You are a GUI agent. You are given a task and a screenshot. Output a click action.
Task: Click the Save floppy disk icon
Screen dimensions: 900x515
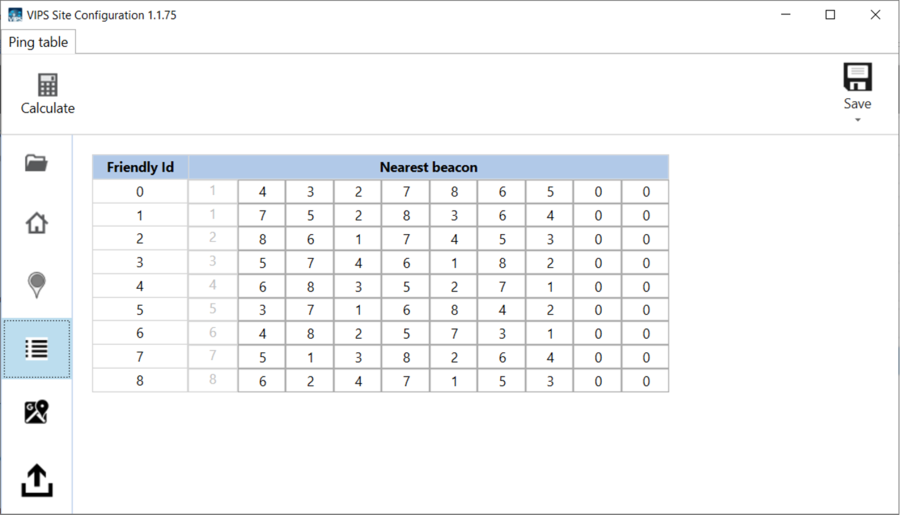point(858,77)
